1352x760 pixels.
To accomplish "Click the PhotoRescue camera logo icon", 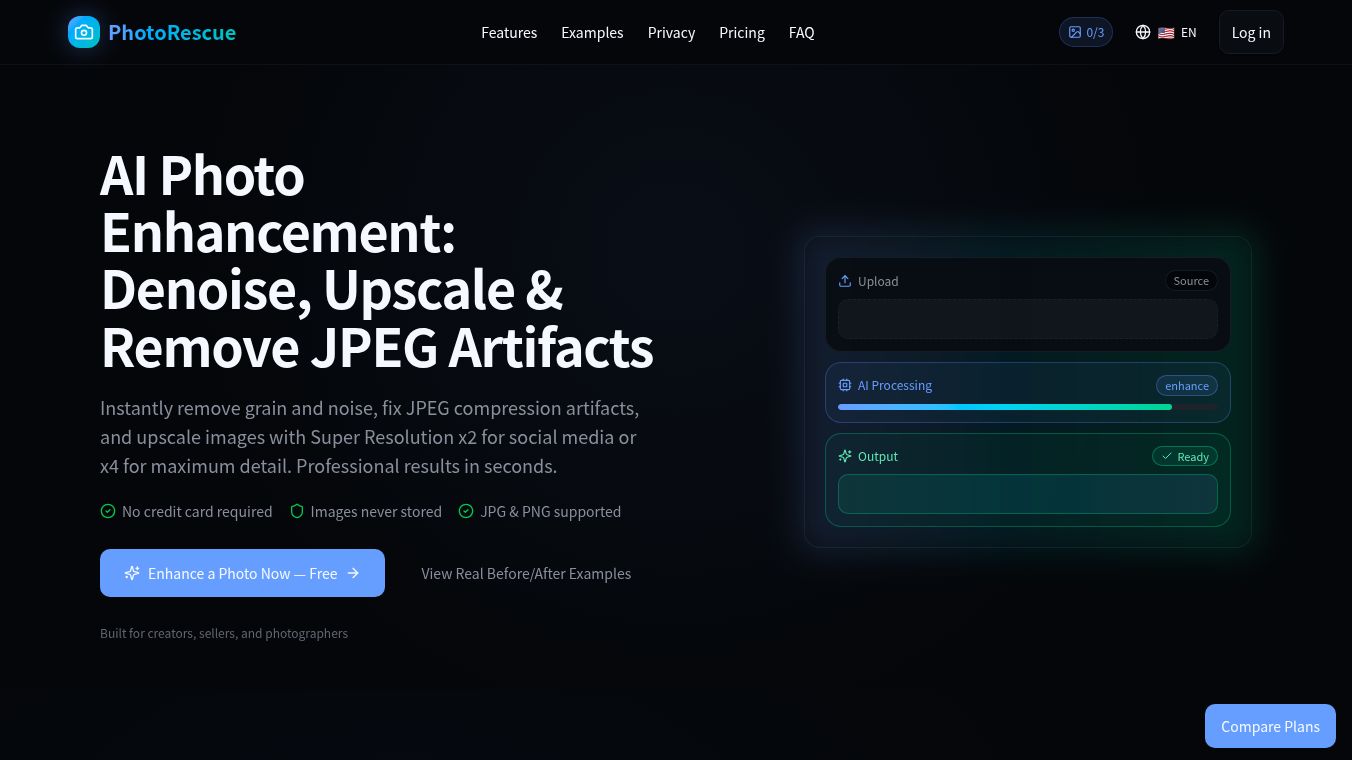I will (x=84, y=32).
